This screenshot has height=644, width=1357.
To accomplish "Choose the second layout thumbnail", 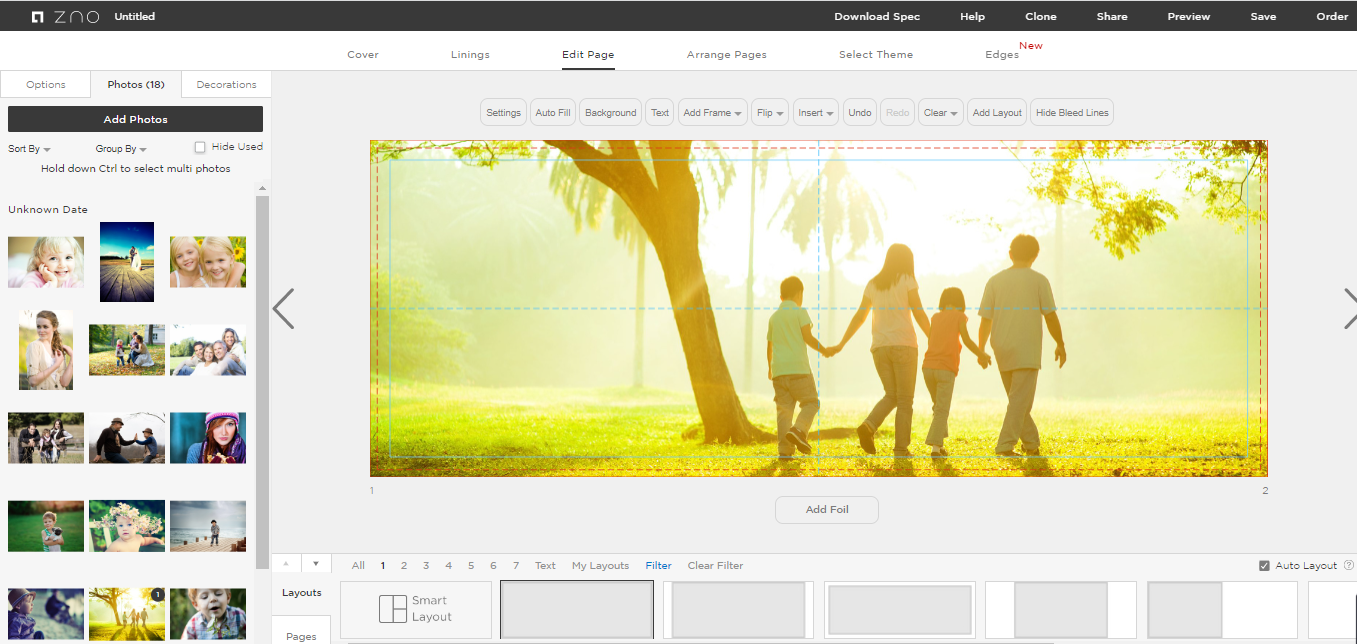I will (x=739, y=609).
